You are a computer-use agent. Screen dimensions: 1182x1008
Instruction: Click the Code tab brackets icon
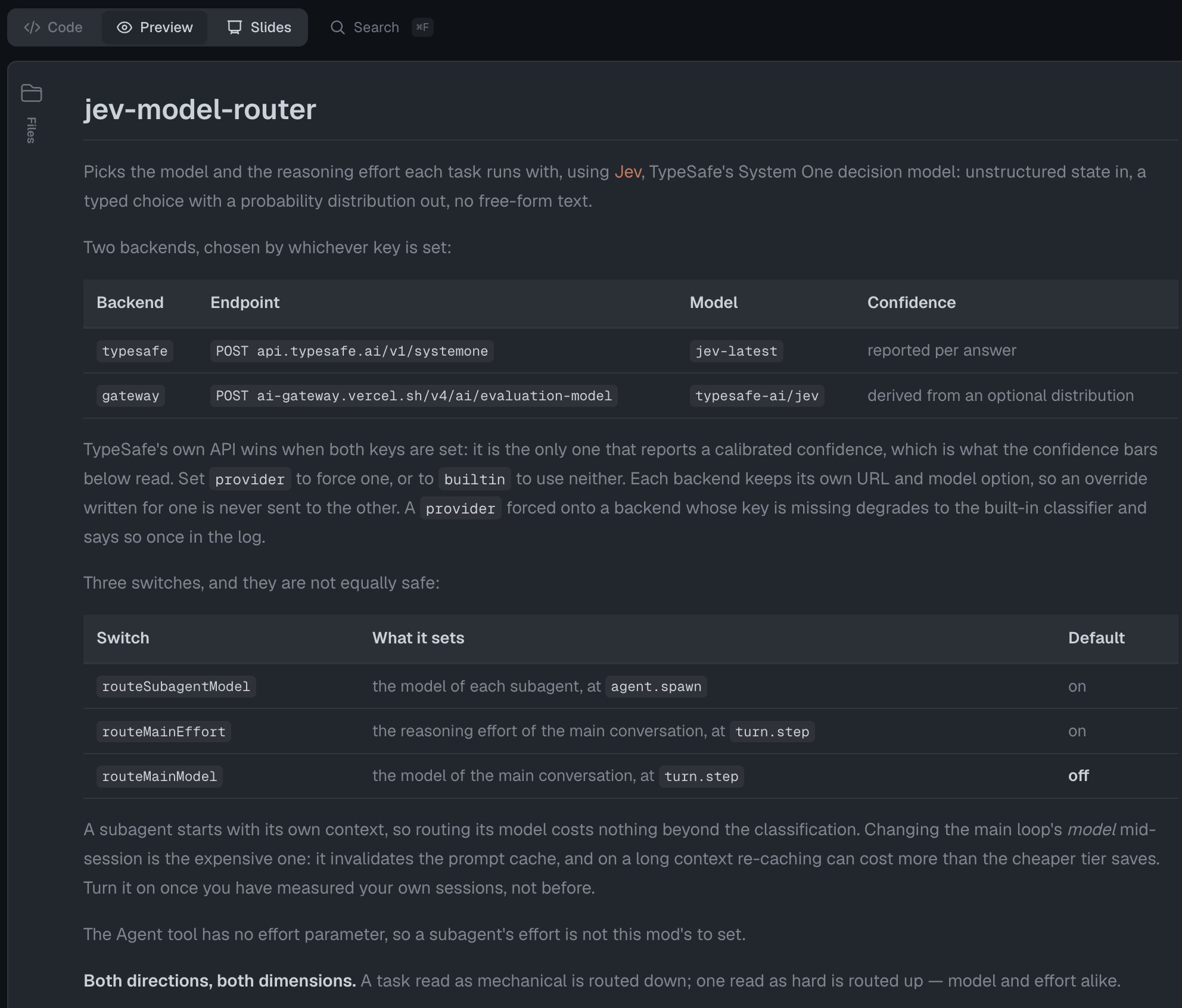pos(32,27)
